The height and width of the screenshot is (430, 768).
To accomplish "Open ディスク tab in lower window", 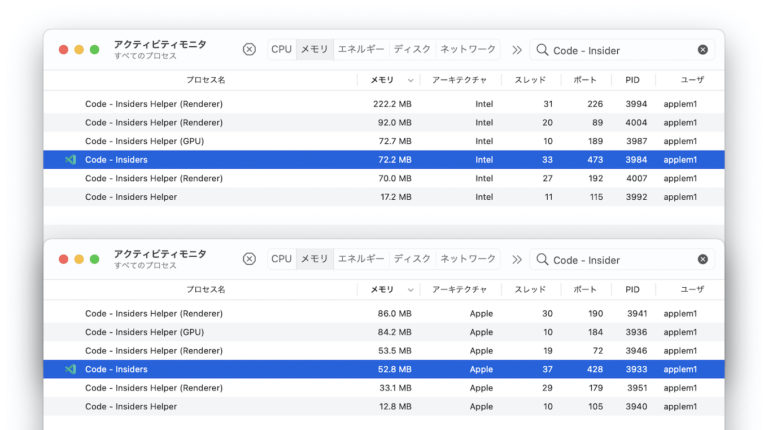I will coord(412,259).
